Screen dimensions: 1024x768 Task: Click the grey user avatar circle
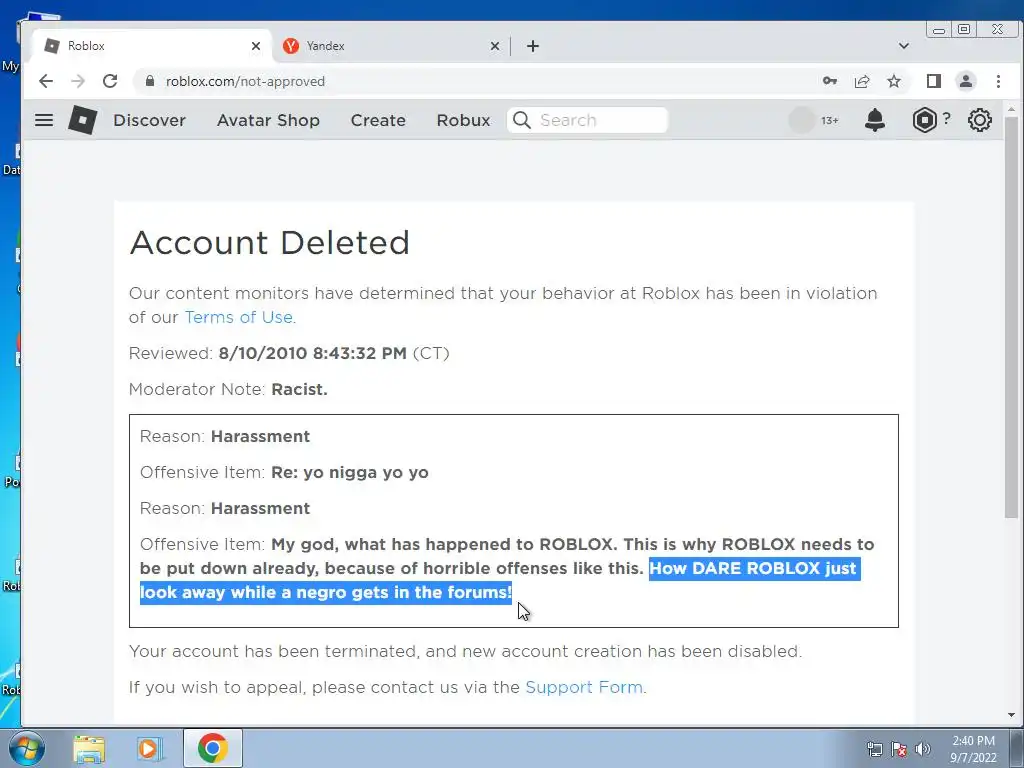(x=801, y=120)
